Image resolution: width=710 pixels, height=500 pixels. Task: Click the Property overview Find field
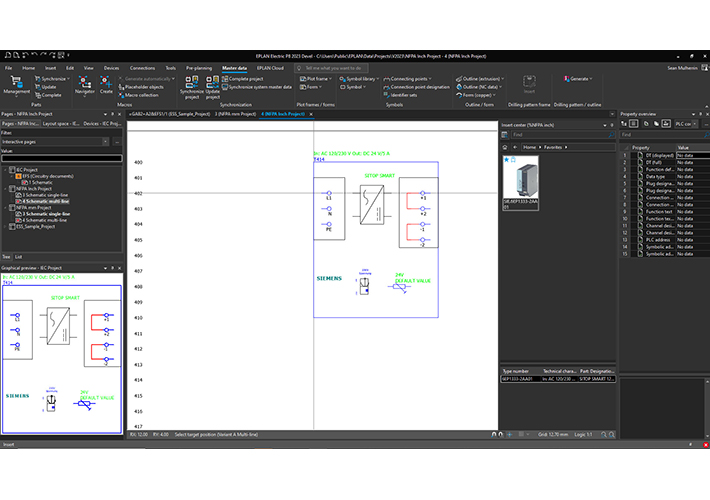pyautogui.click(x=664, y=135)
